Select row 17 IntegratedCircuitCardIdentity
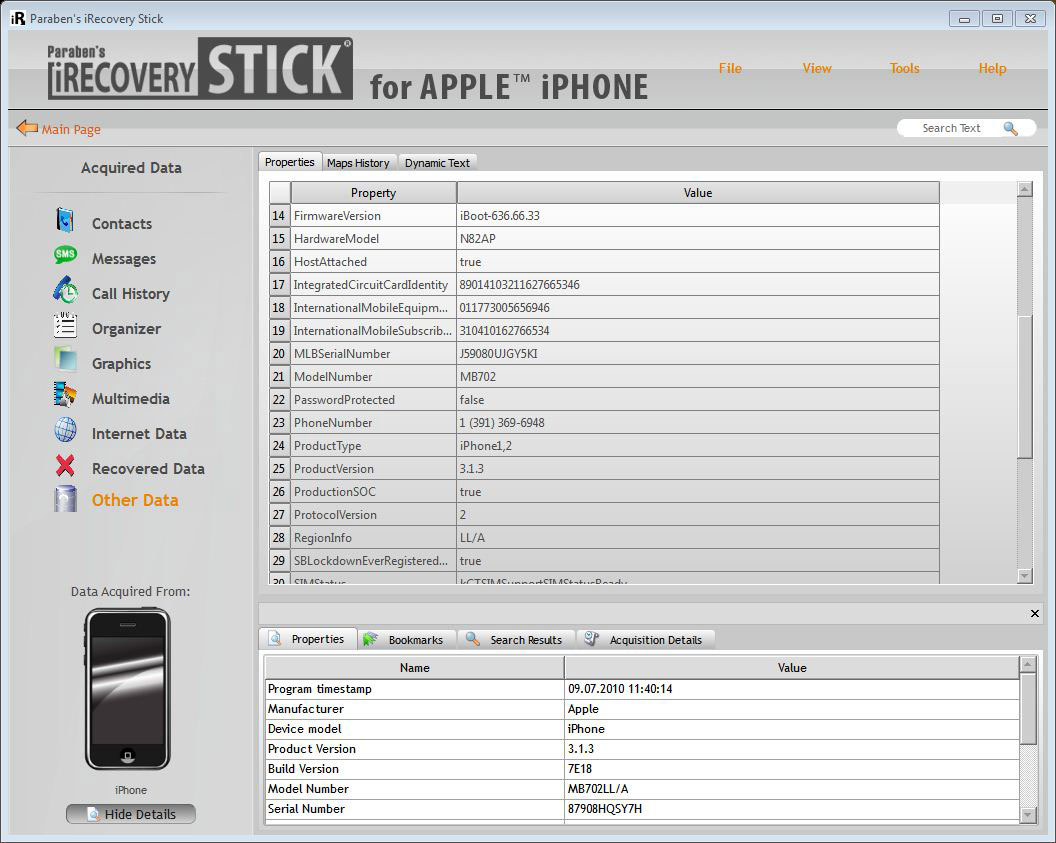Screen dimensions: 1056x843 tap(604, 284)
